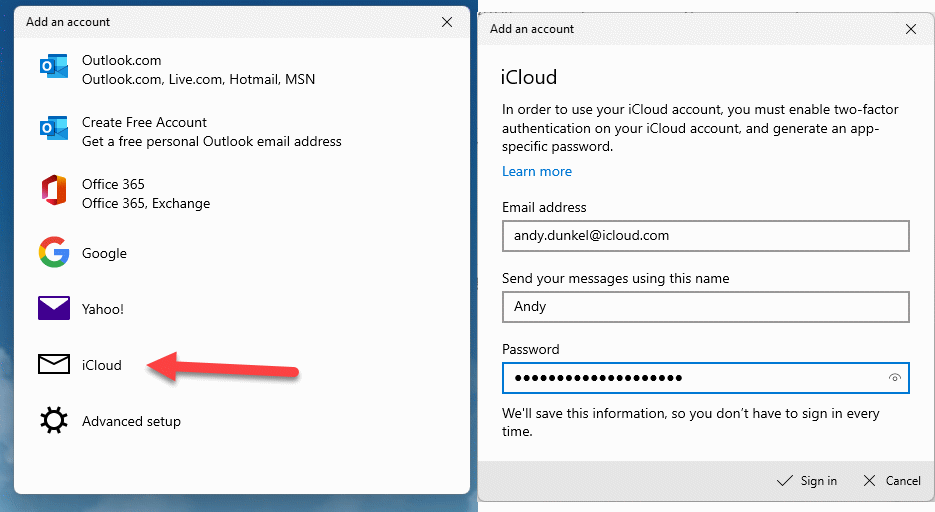This screenshot has width=935, height=512.
Task: Click the Yahoo! mail icon
Action: [x=54, y=309]
